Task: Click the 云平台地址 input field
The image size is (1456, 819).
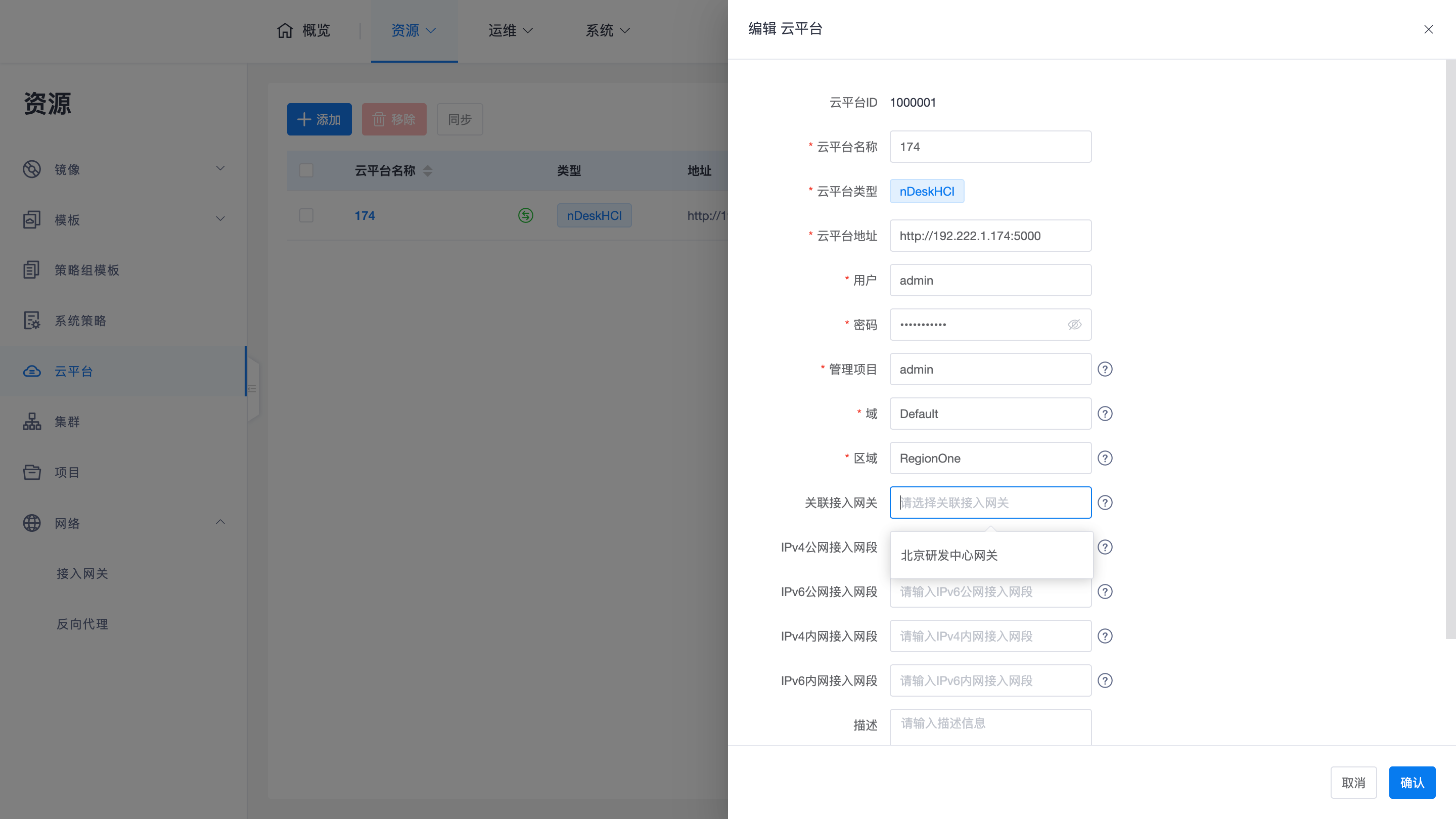Action: [x=990, y=236]
